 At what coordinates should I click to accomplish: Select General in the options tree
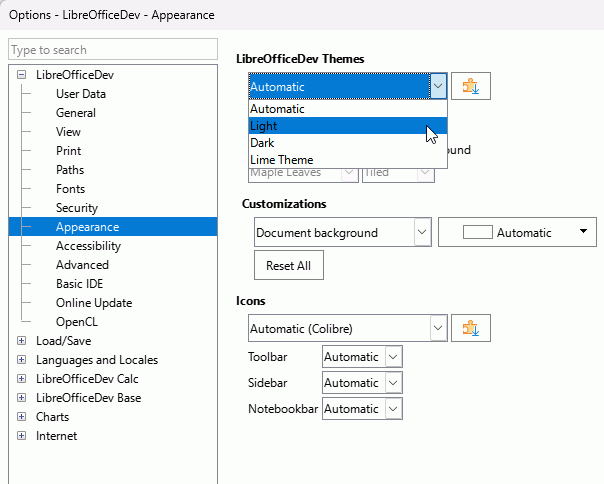tap(76, 113)
